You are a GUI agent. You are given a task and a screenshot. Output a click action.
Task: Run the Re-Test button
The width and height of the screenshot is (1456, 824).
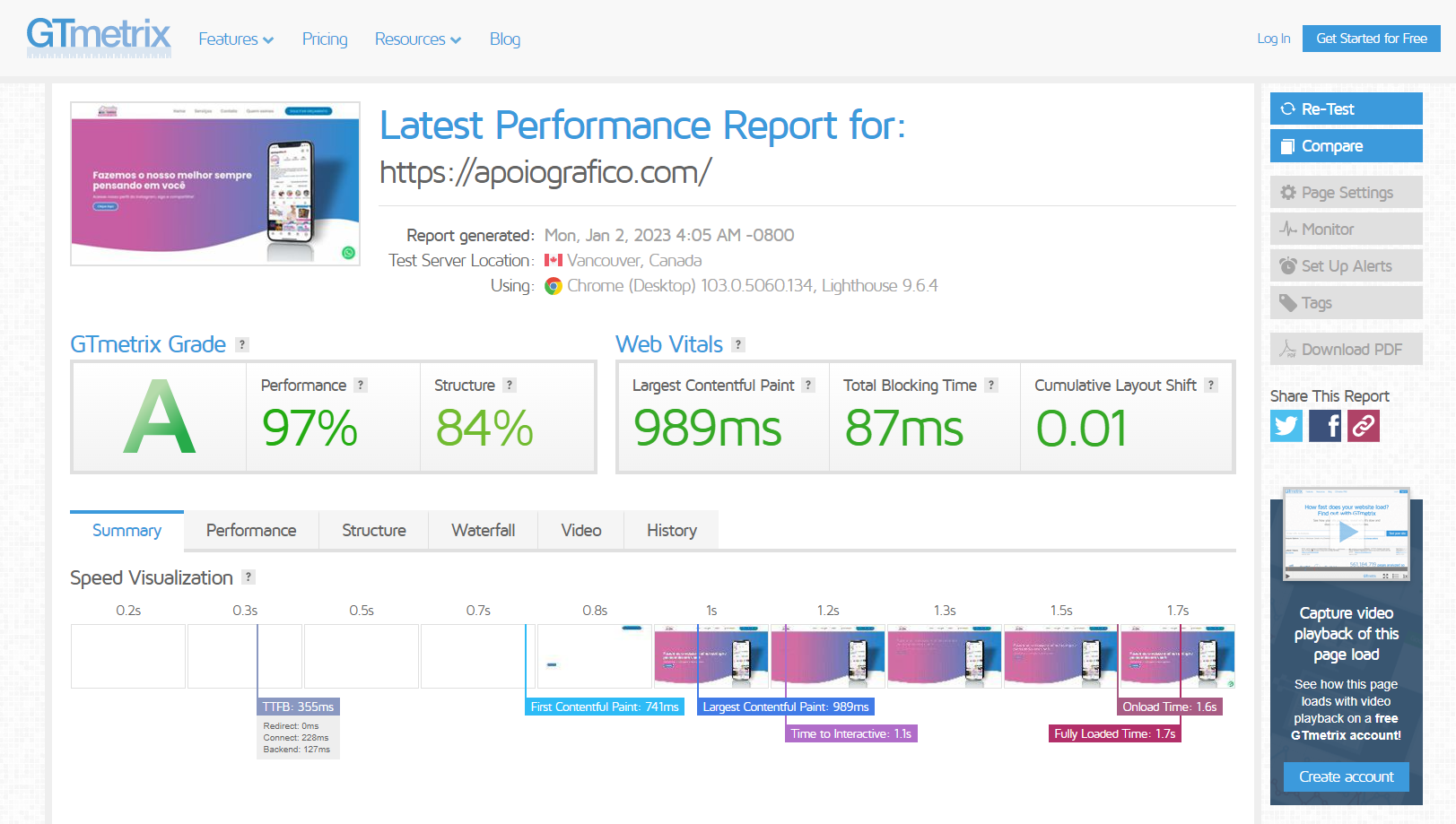(1347, 108)
